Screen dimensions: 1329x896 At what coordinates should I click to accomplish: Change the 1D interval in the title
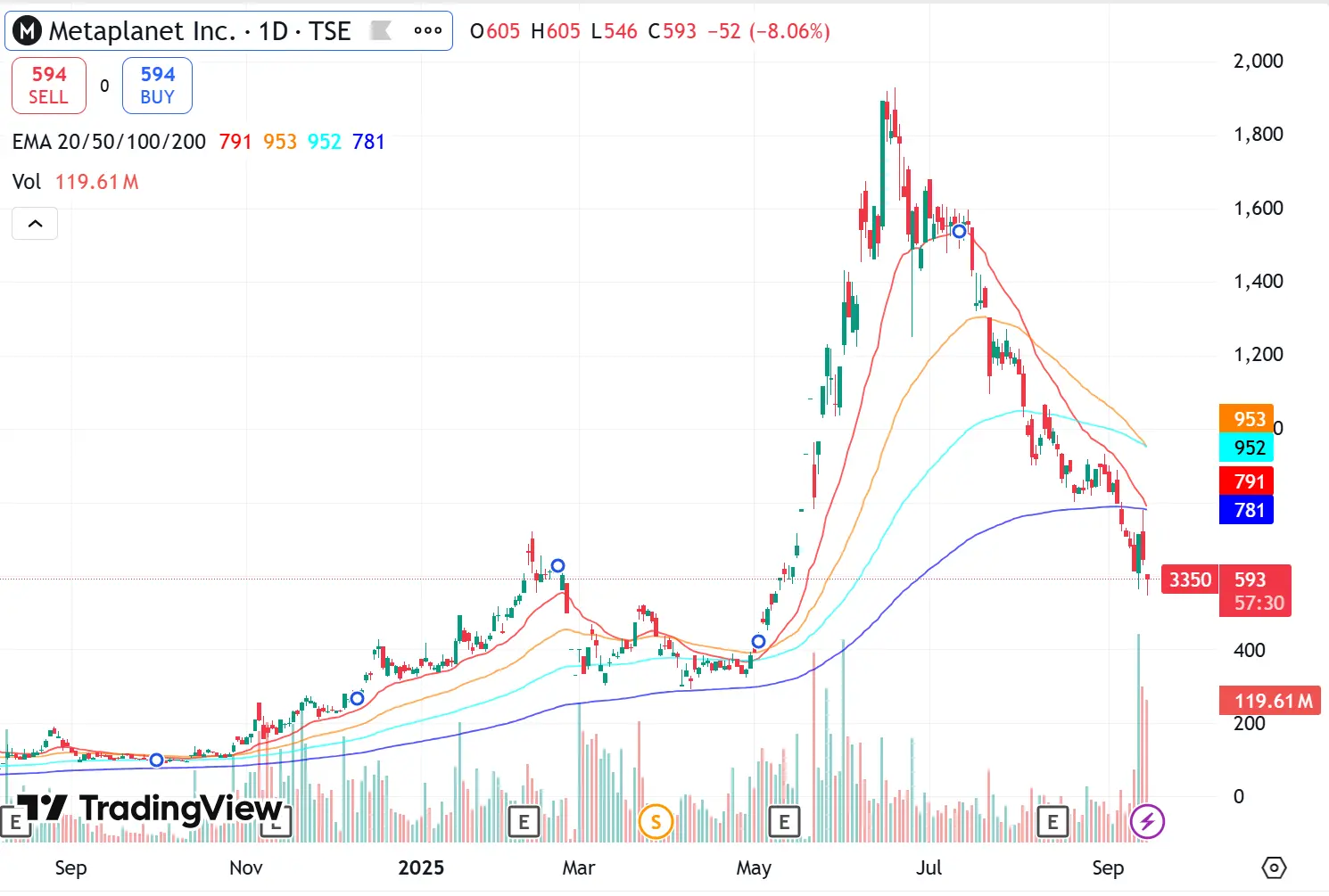273,31
